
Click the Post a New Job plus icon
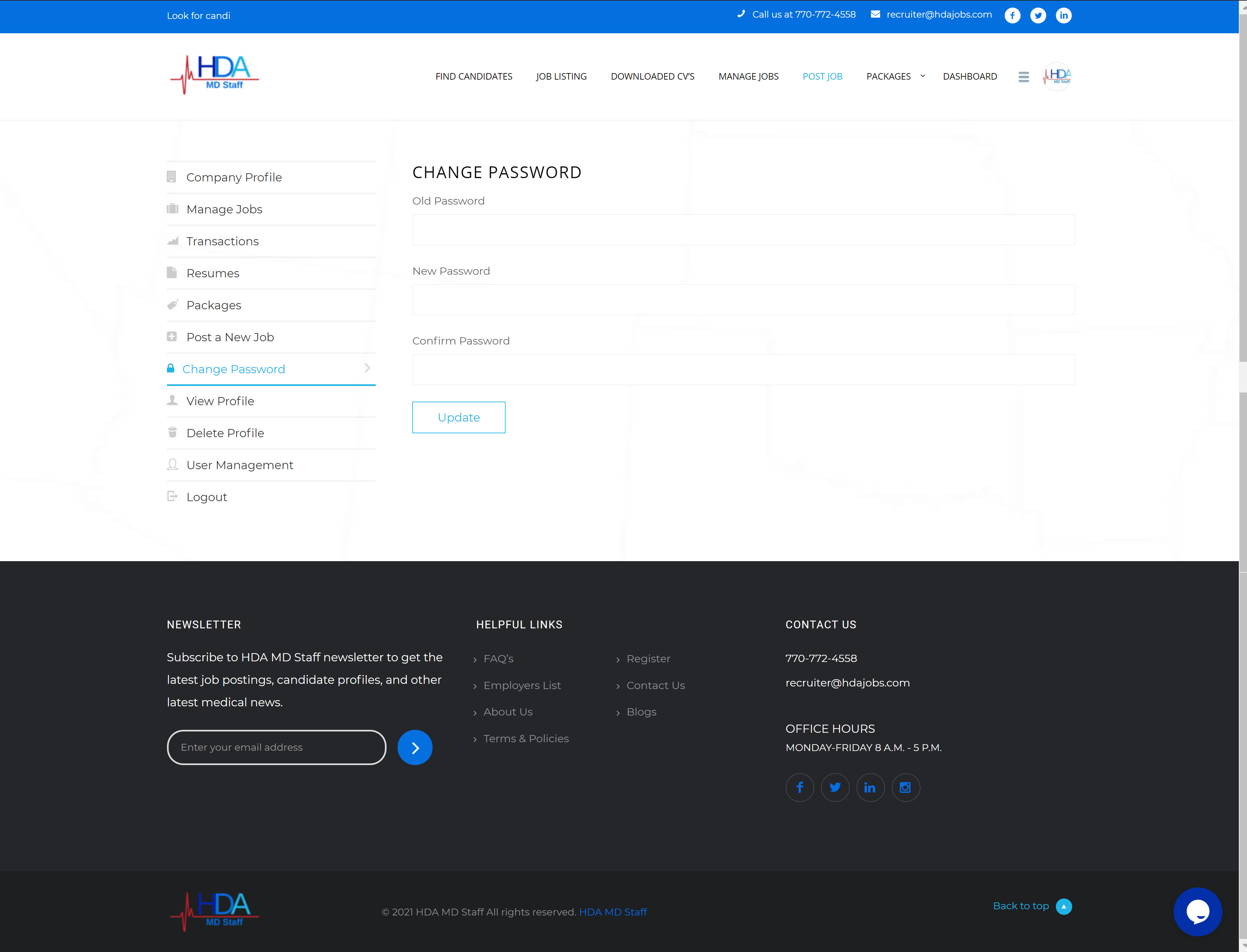coord(172,337)
